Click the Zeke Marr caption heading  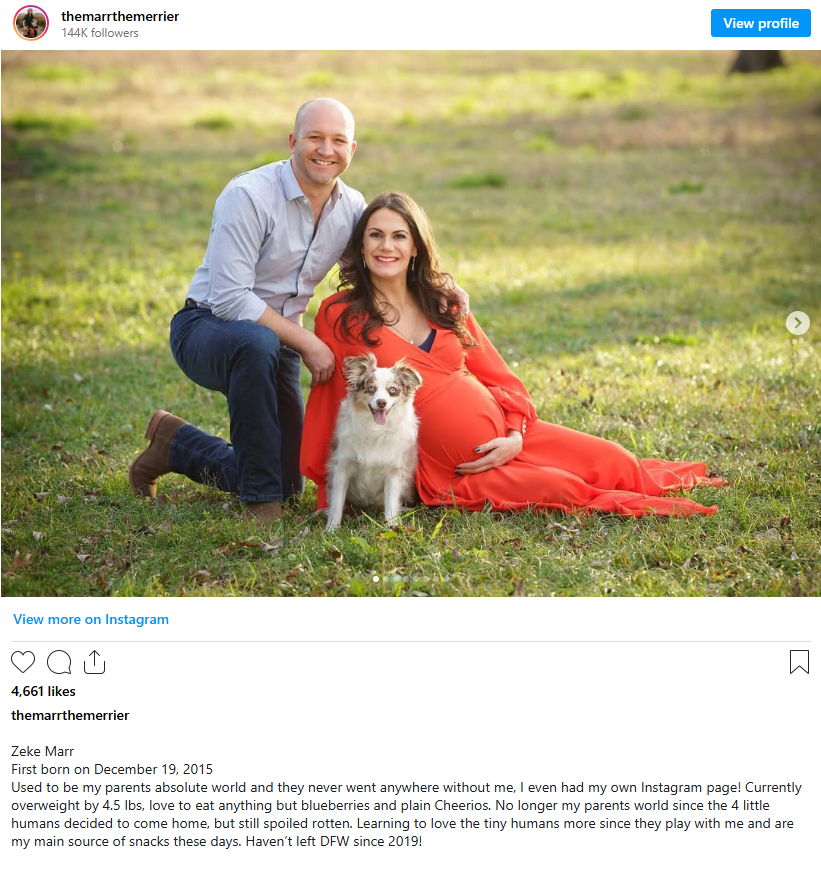[42, 751]
